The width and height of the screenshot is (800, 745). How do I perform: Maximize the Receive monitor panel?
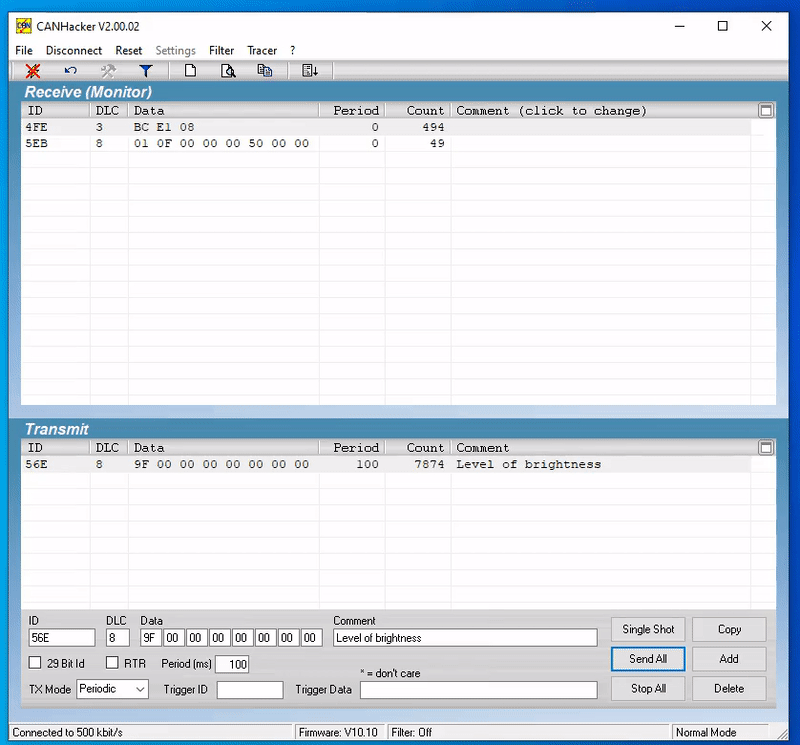click(766, 111)
